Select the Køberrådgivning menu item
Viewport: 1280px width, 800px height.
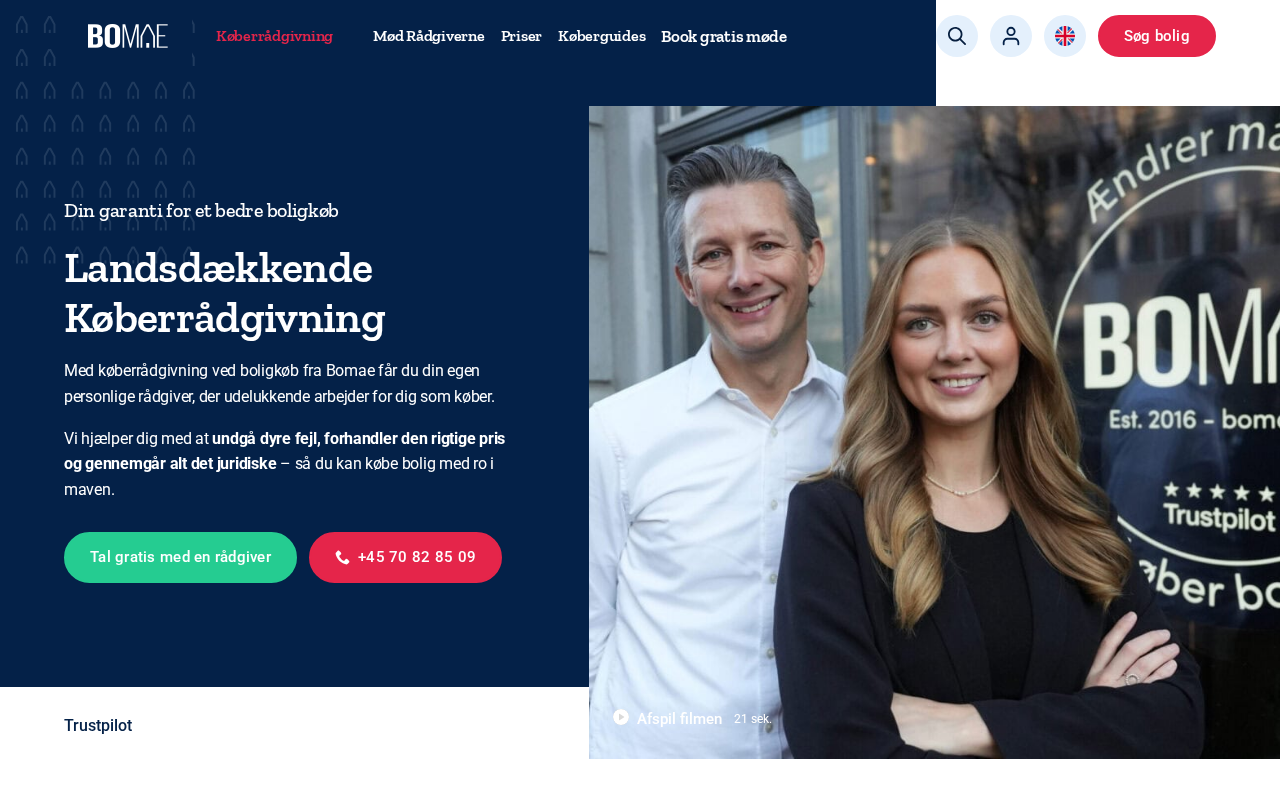[x=274, y=36]
